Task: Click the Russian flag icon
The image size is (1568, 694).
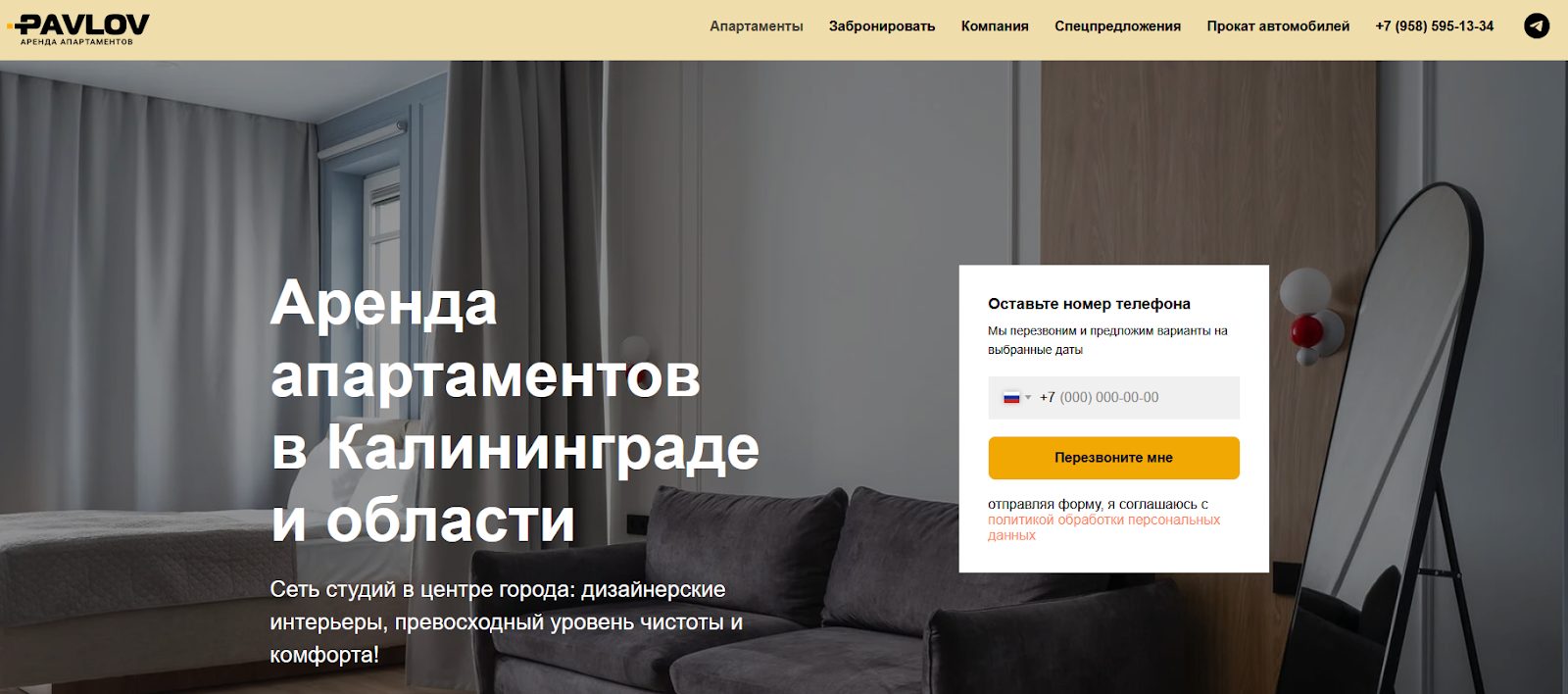Action: pyautogui.click(x=1011, y=398)
